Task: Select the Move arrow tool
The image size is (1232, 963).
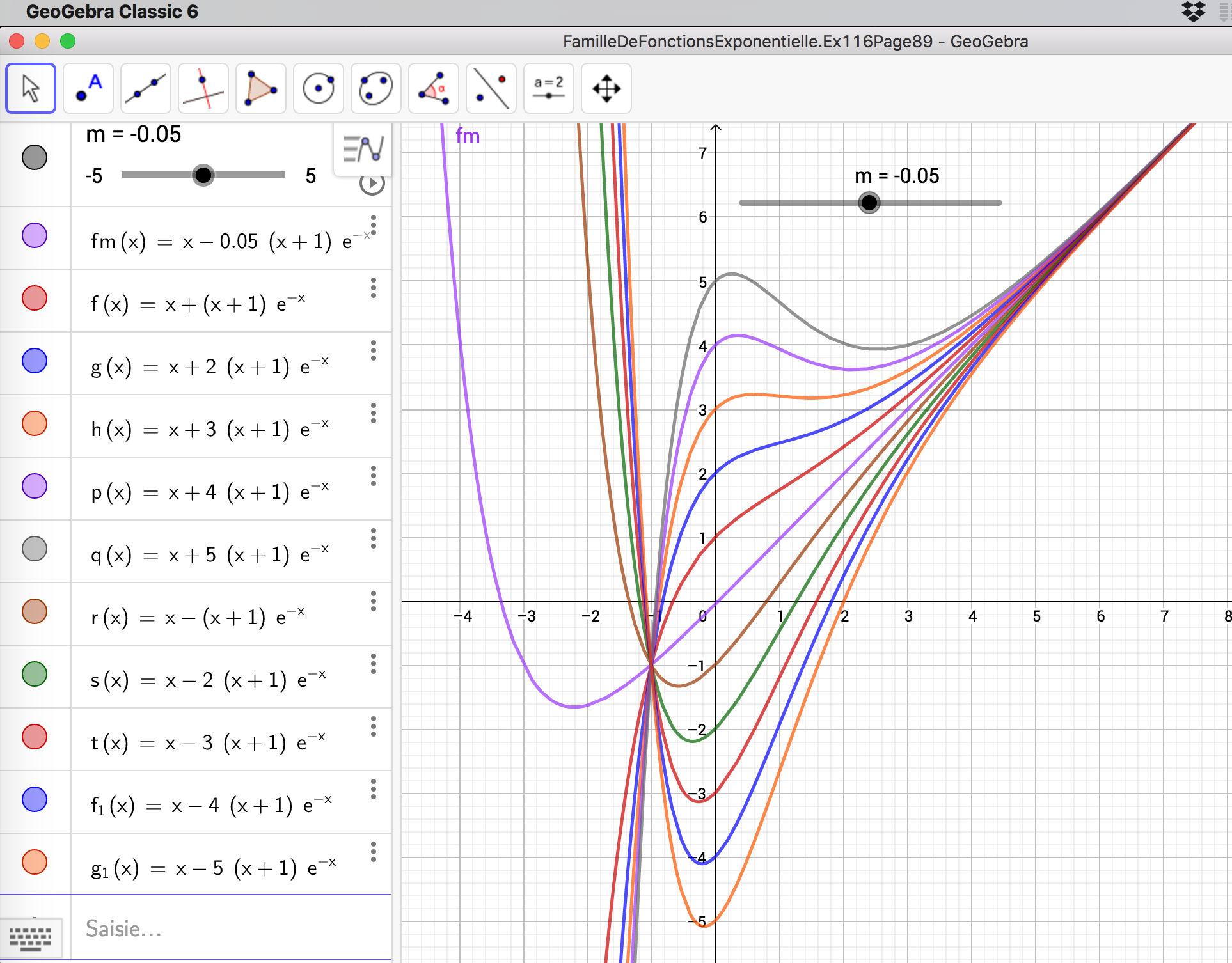Action: [31, 88]
